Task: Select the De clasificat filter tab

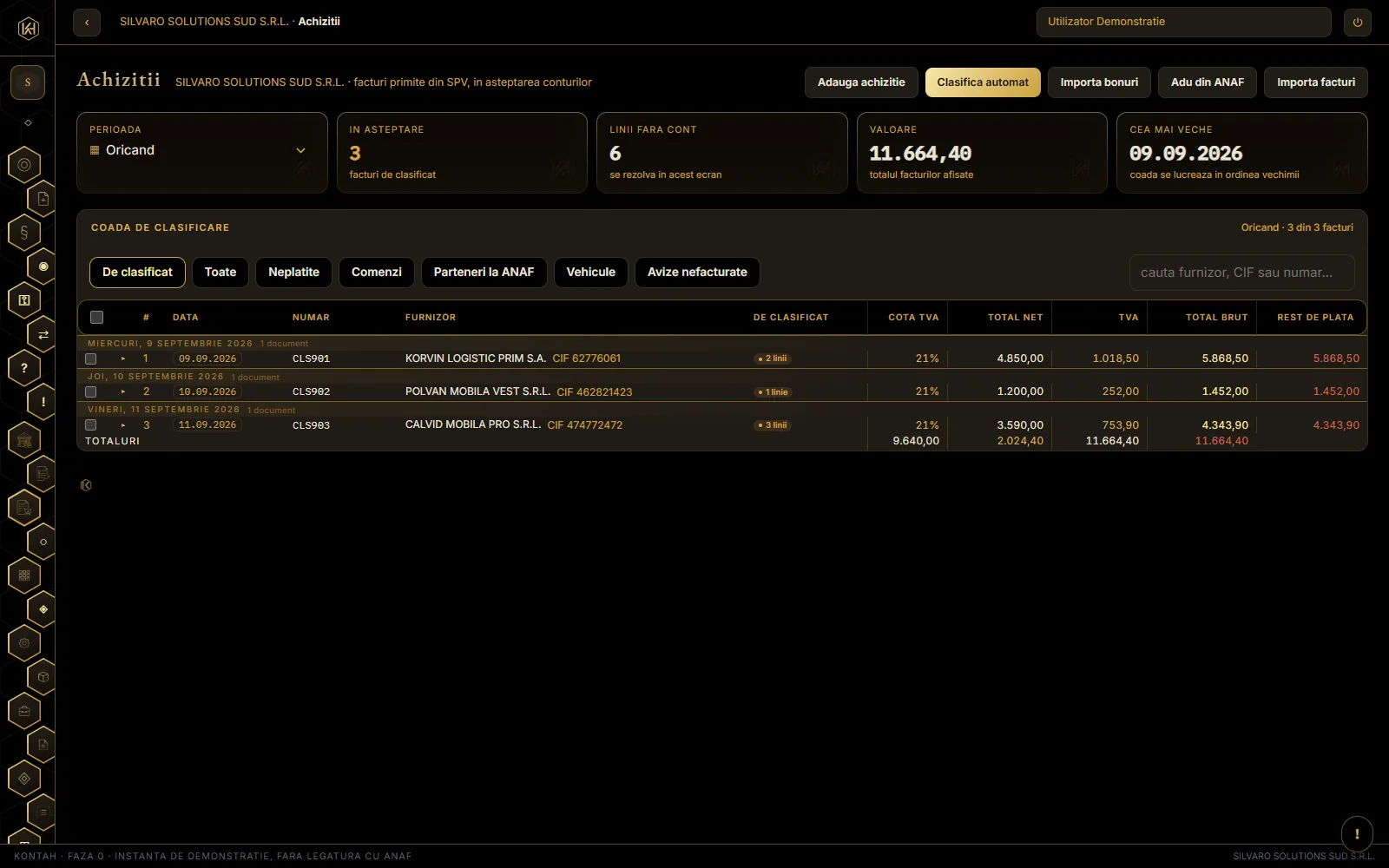Action: (137, 273)
